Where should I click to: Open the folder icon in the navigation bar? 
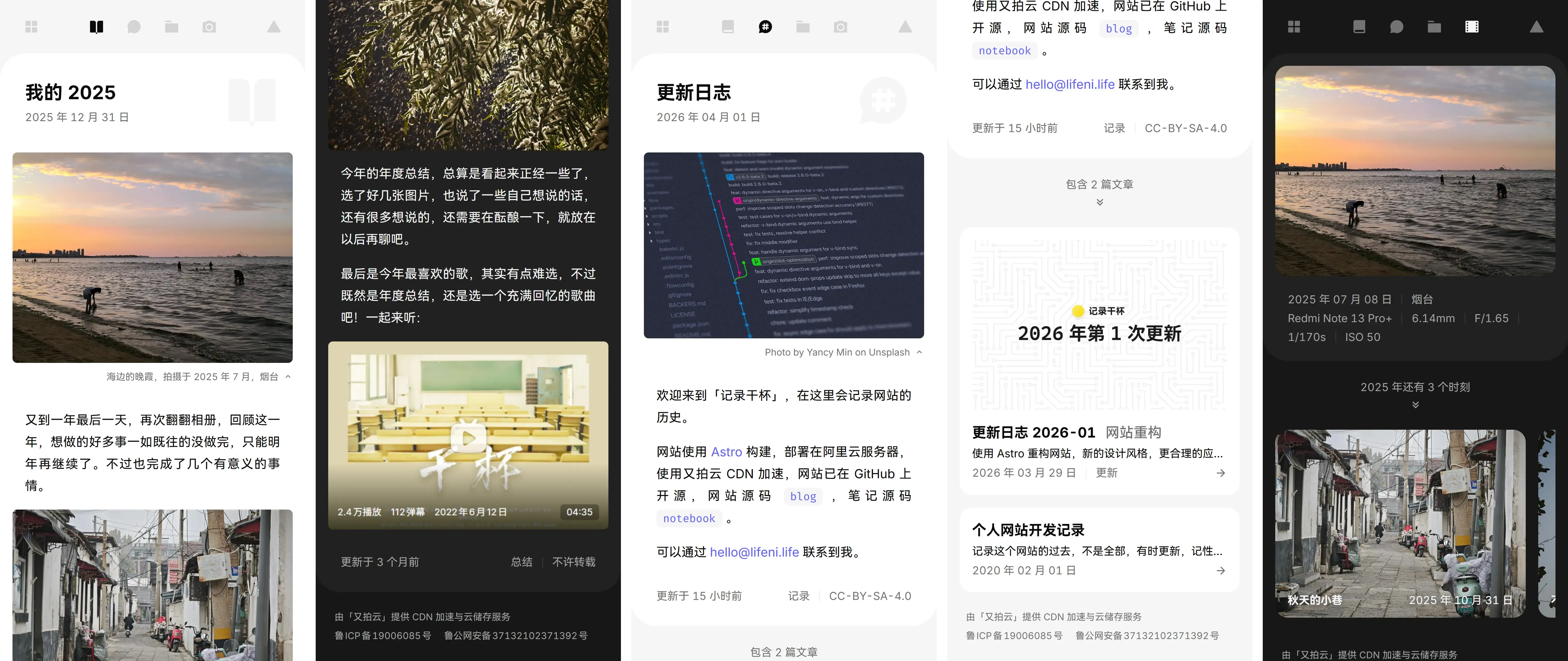(172, 27)
